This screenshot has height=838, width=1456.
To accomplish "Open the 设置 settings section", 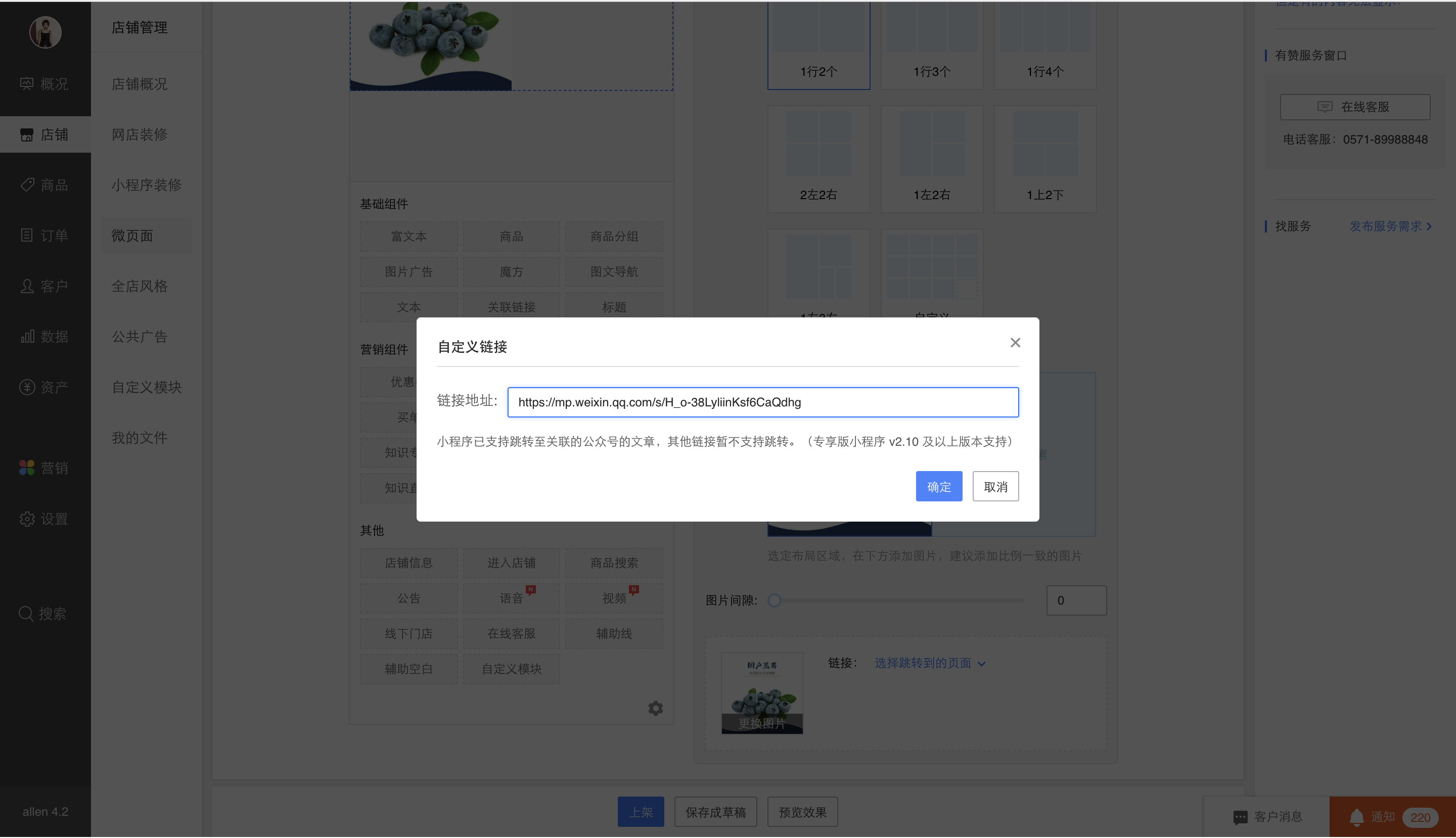I will (x=45, y=519).
